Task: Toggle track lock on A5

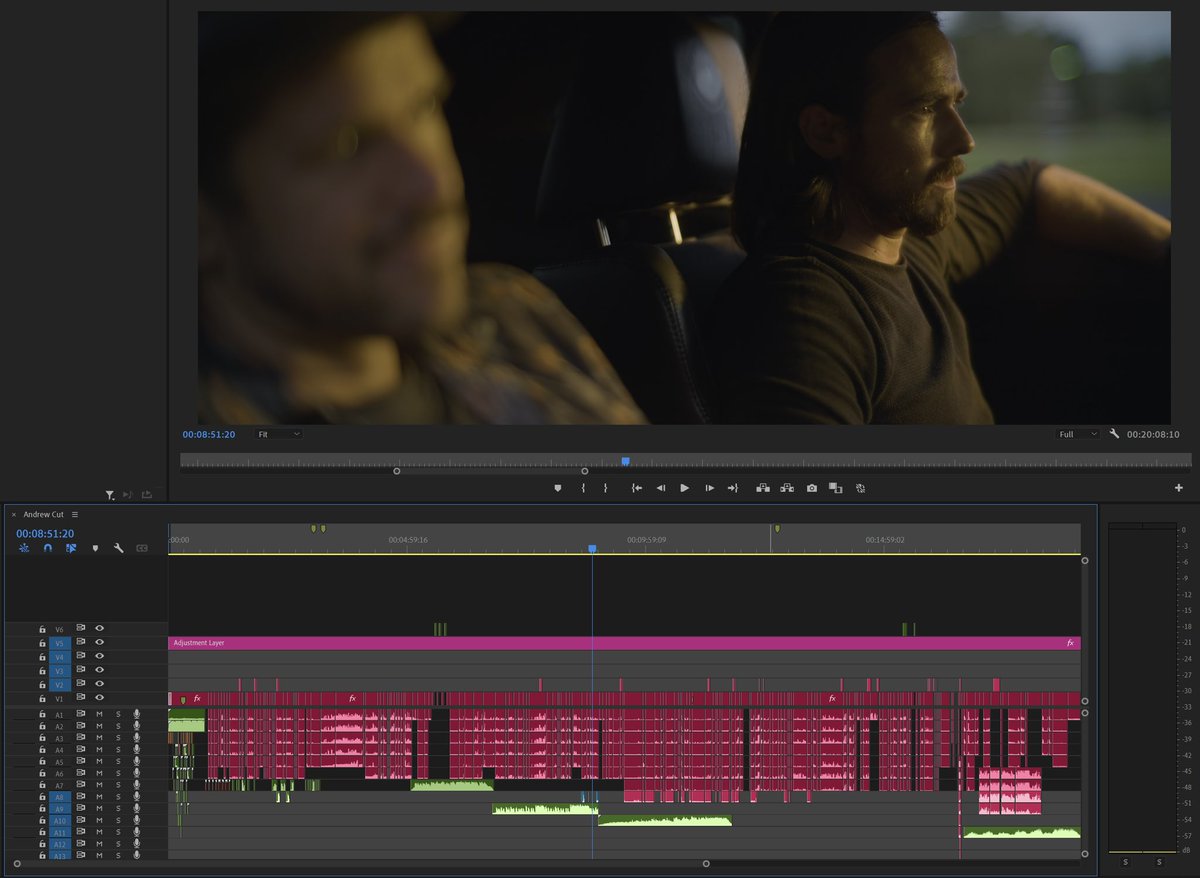Action: point(42,761)
